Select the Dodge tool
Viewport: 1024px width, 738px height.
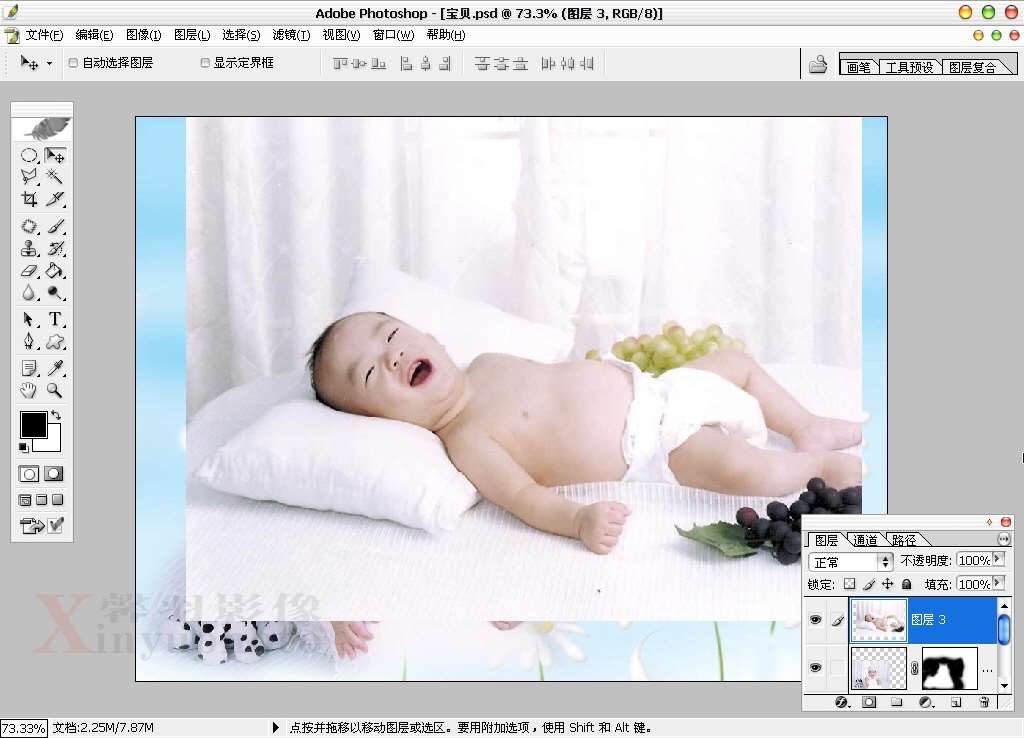[x=55, y=293]
